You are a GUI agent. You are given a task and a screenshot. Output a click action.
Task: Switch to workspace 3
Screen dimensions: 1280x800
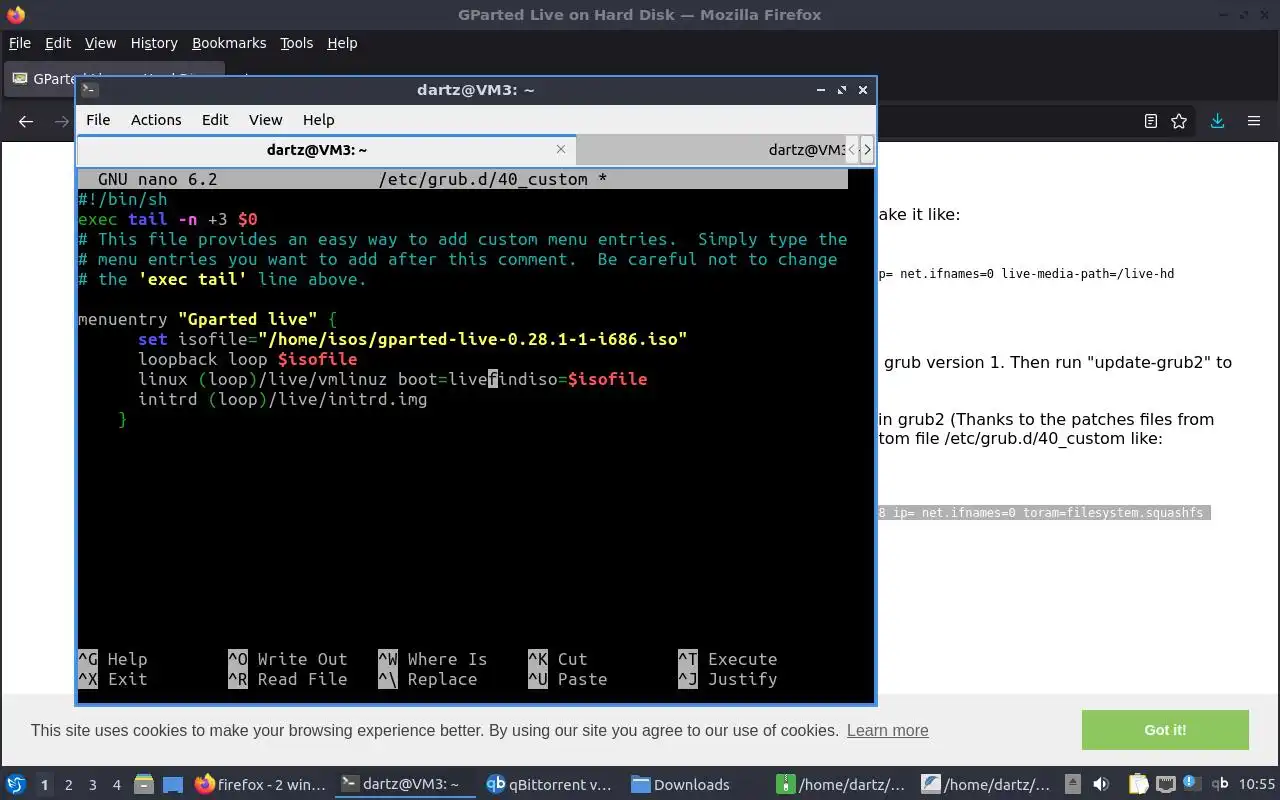pyautogui.click(x=93, y=785)
